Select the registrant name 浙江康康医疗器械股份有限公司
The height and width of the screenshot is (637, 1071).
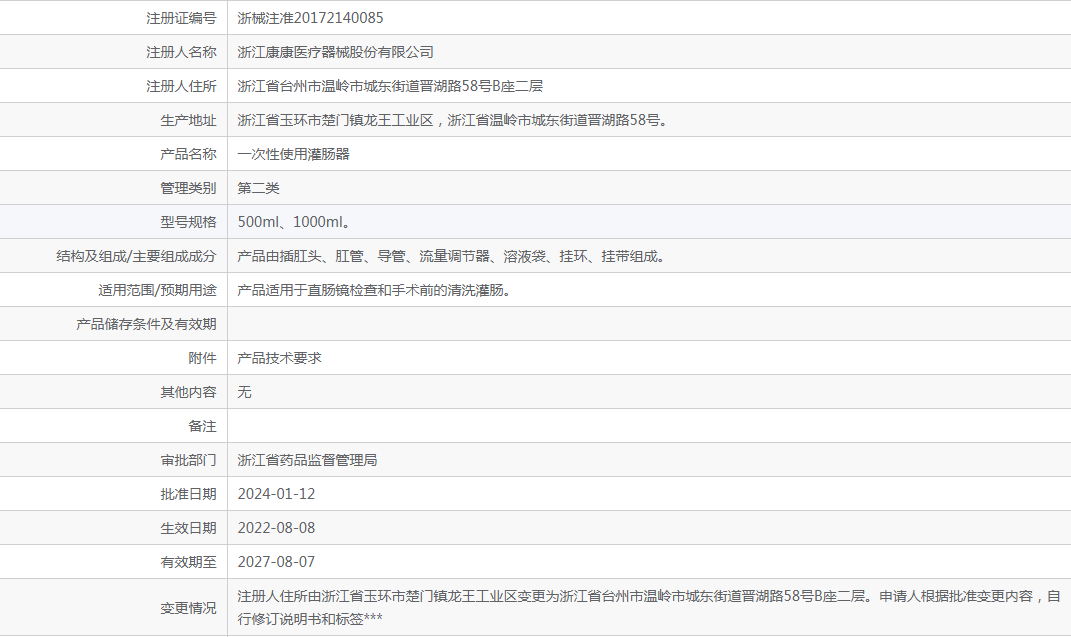click(x=335, y=52)
